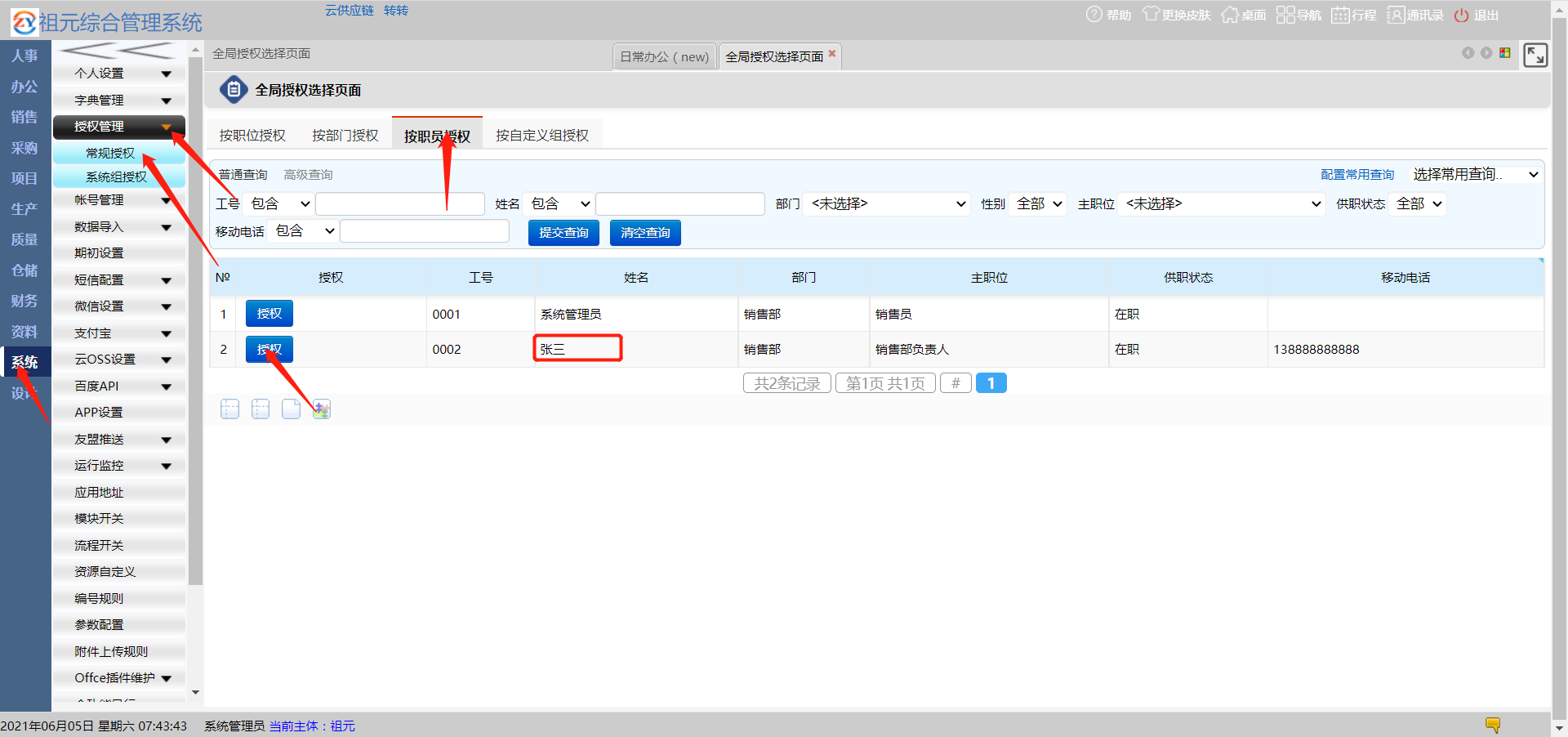
Task: Click the next tab right arrow icon
Action: point(1486,53)
